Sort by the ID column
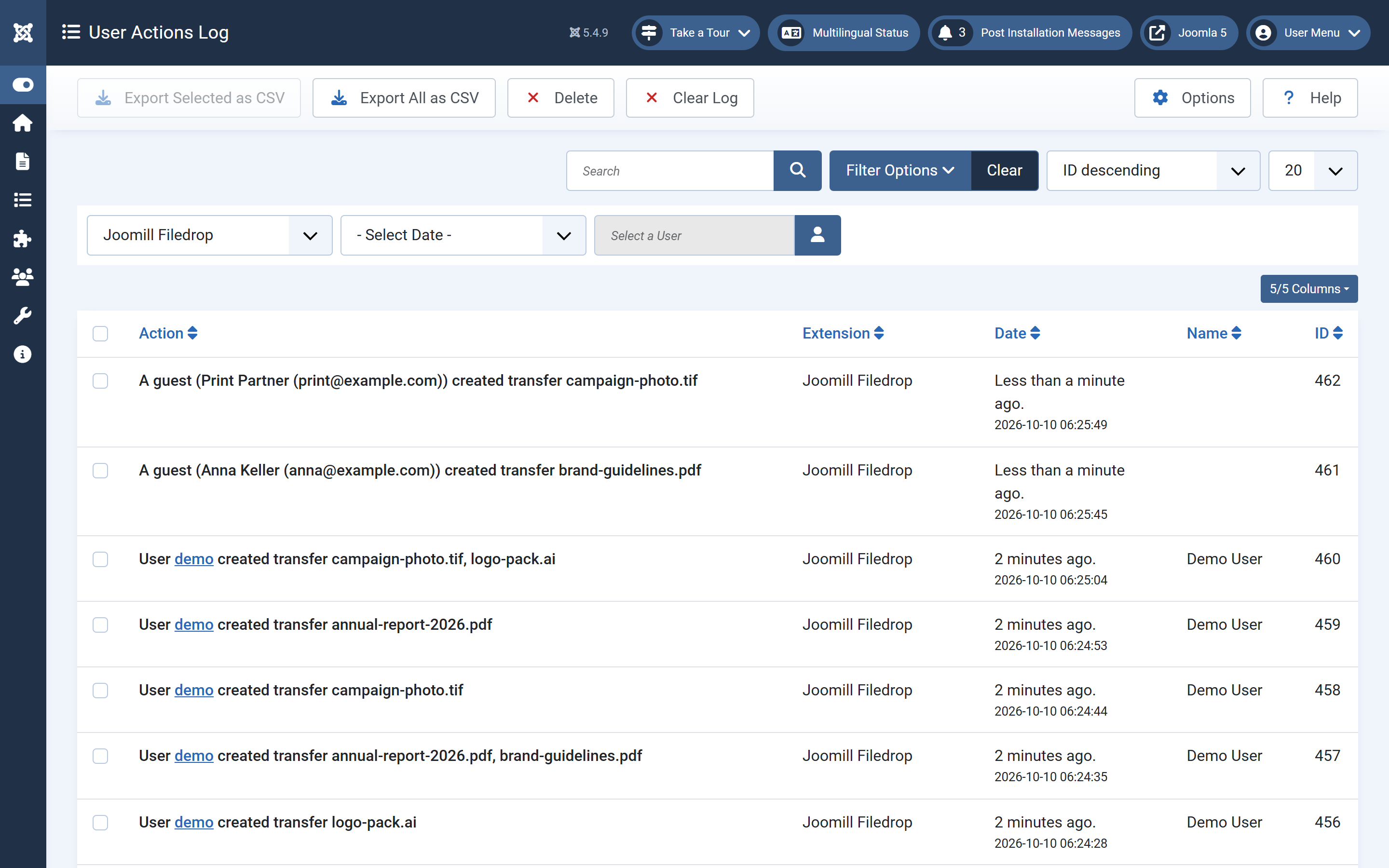Screen dimensions: 1389x868 pos(1329,333)
